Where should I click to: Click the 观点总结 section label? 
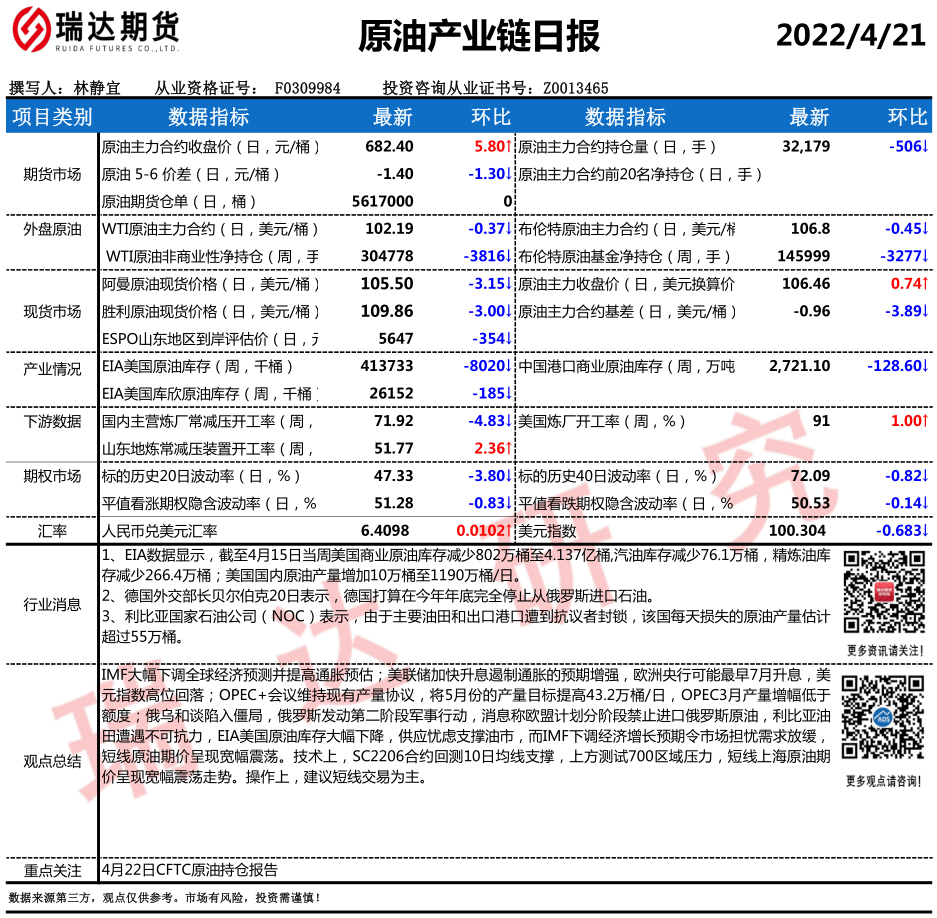click(x=52, y=761)
